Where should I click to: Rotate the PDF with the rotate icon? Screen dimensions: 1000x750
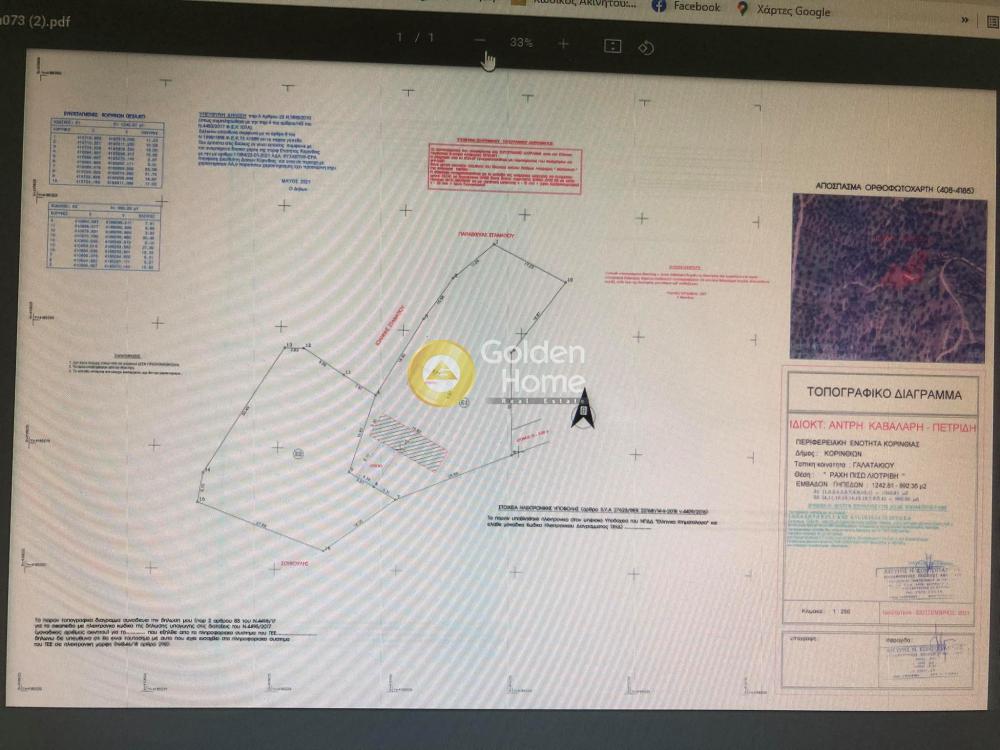[646, 47]
